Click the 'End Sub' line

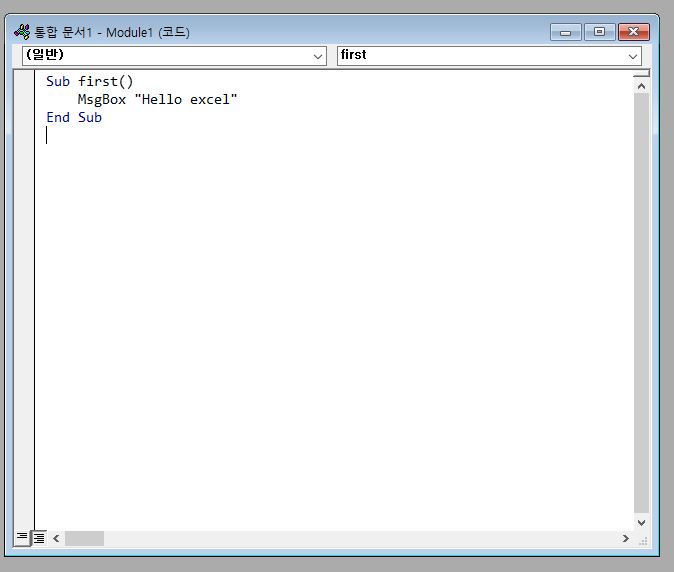click(x=74, y=117)
